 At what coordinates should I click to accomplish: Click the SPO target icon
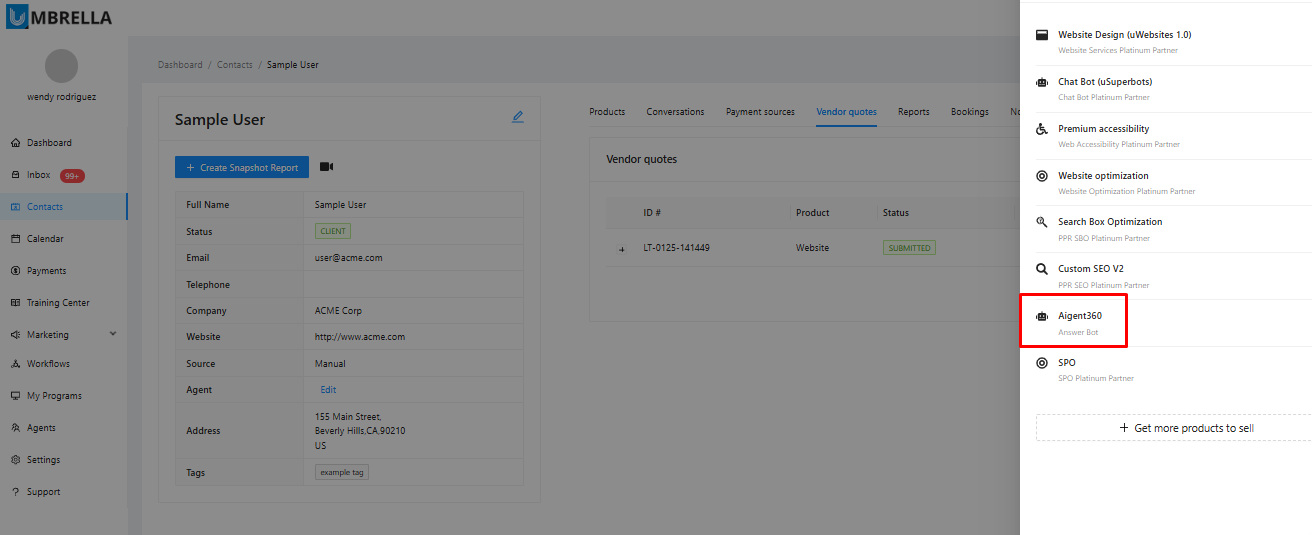pyautogui.click(x=1041, y=363)
